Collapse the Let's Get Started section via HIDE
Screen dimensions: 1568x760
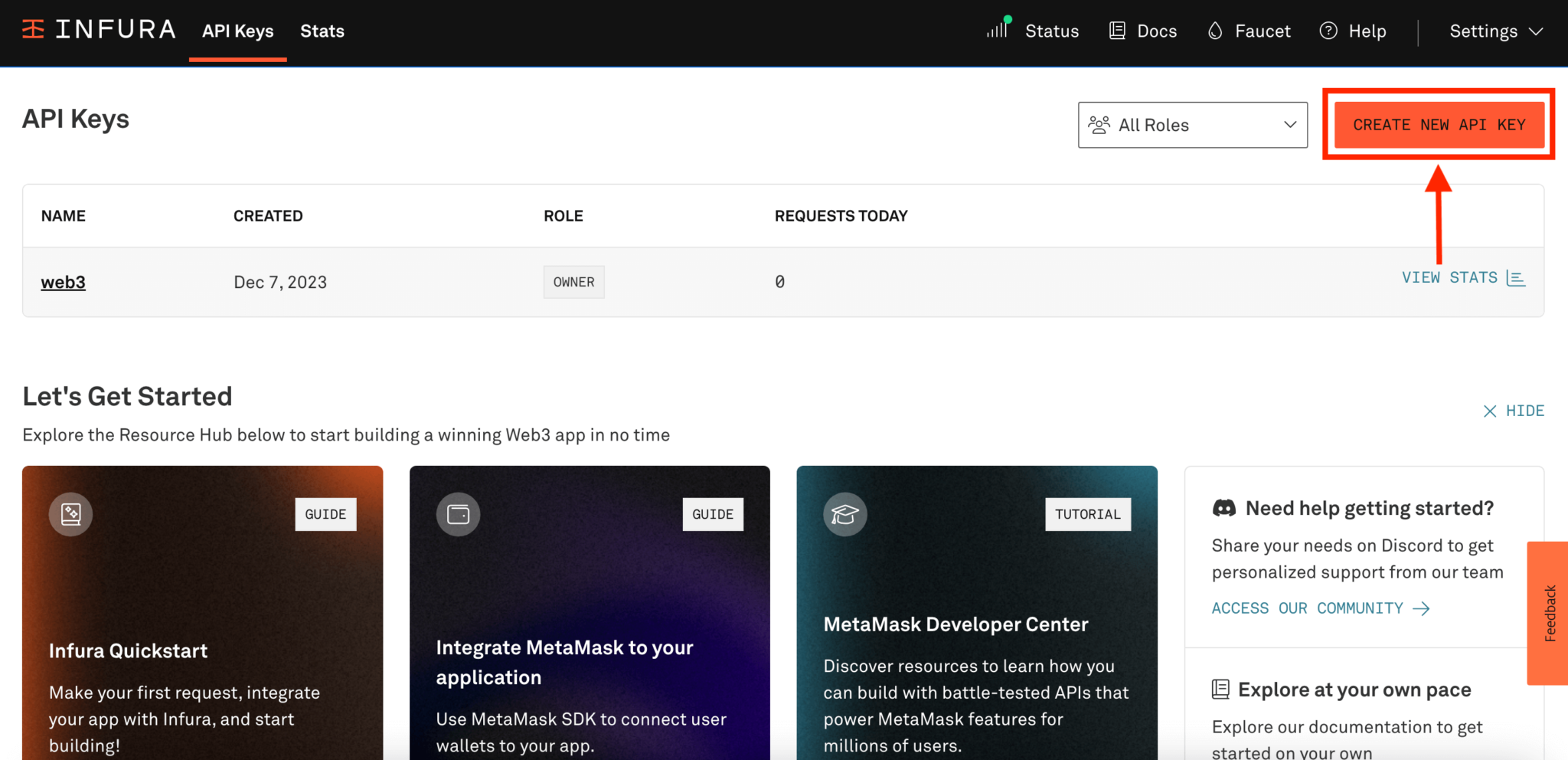[x=1514, y=411]
